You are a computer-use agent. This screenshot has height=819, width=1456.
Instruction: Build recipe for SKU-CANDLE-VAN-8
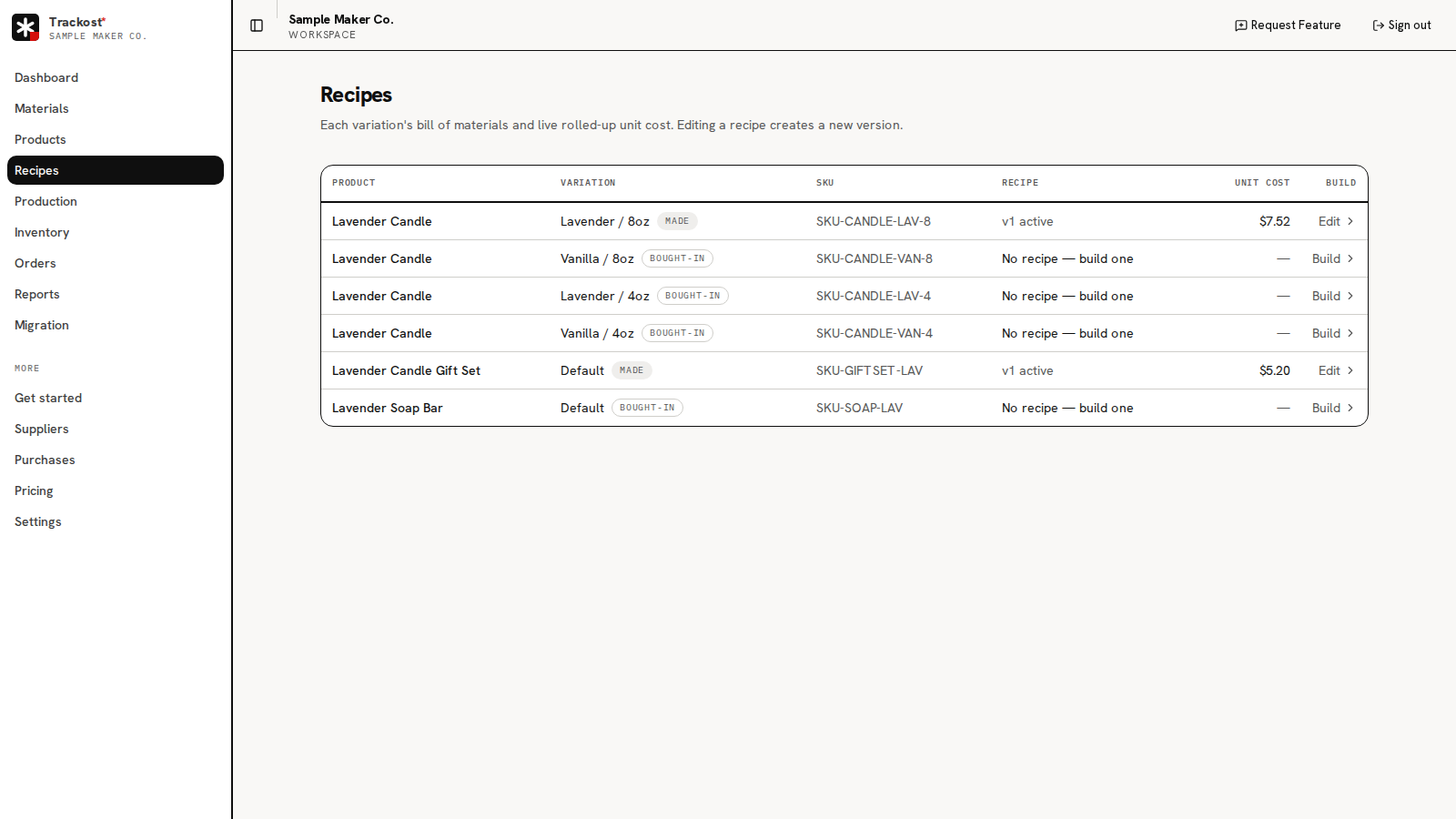(x=1333, y=258)
